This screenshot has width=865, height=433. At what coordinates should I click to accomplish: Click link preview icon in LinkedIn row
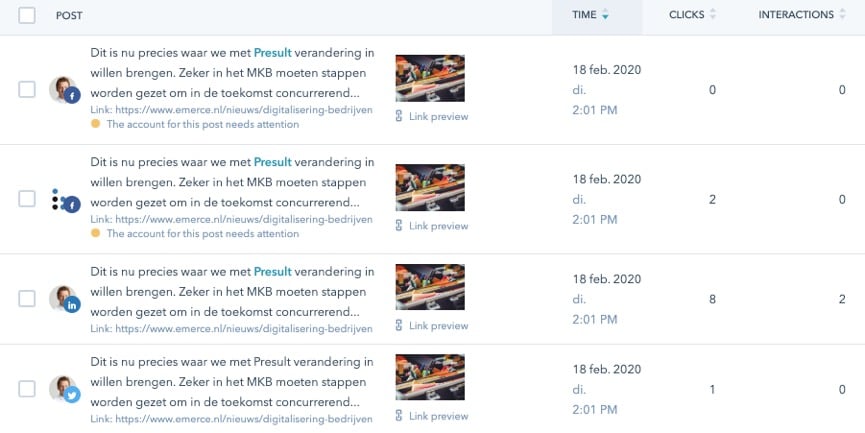399,325
